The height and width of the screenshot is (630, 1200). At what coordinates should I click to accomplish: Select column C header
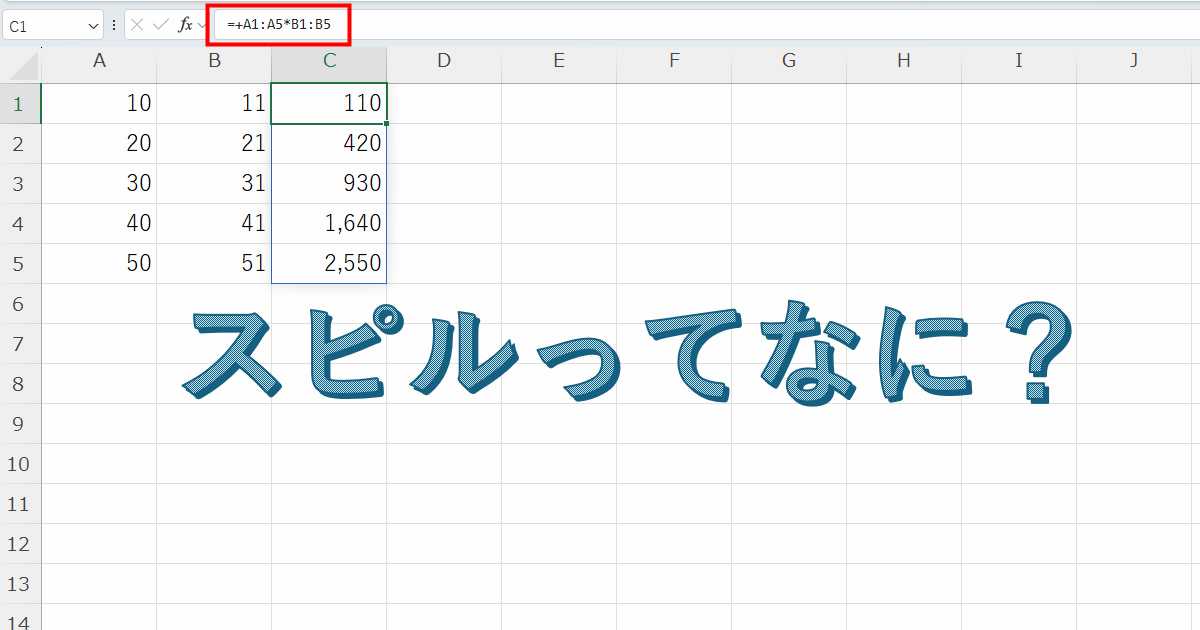tap(329, 61)
